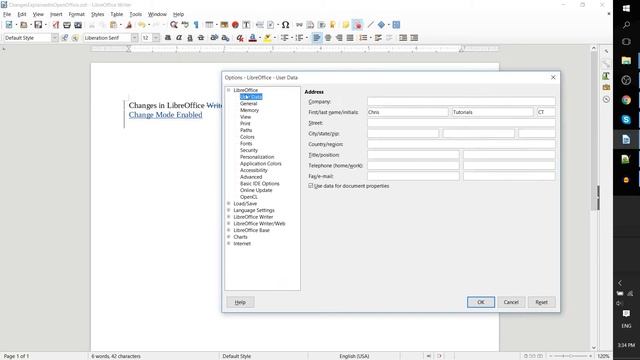Click the Print icon in toolbar
The width and height of the screenshot is (640, 360).
point(67,25)
